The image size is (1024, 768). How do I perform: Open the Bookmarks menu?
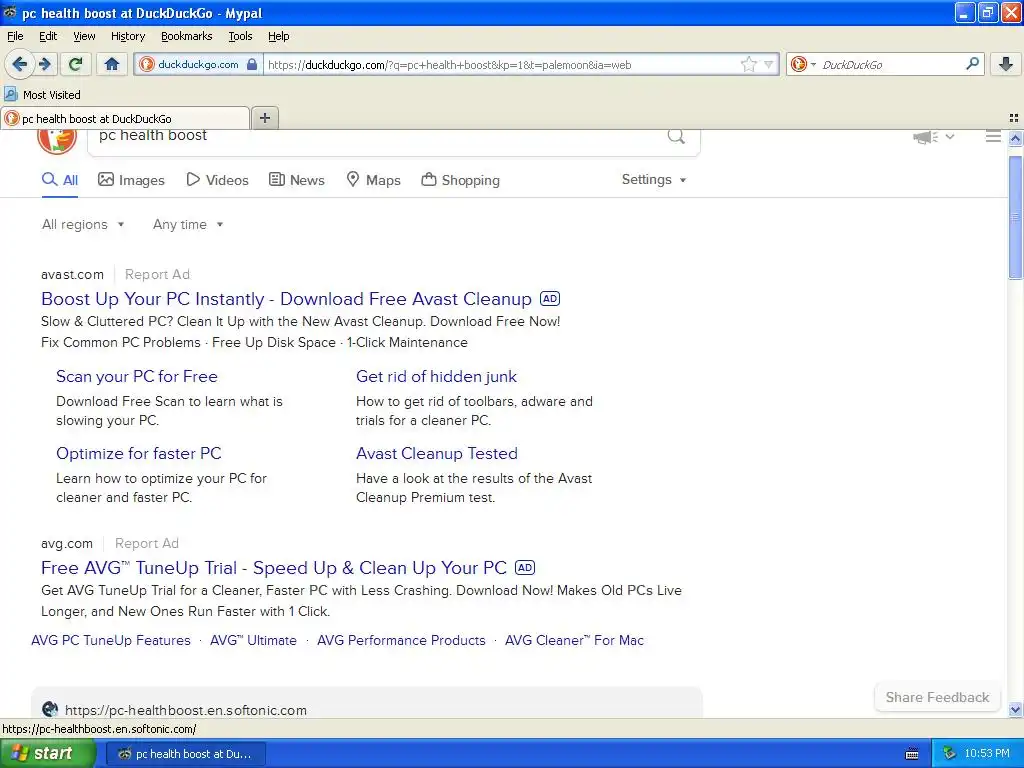[x=187, y=36]
